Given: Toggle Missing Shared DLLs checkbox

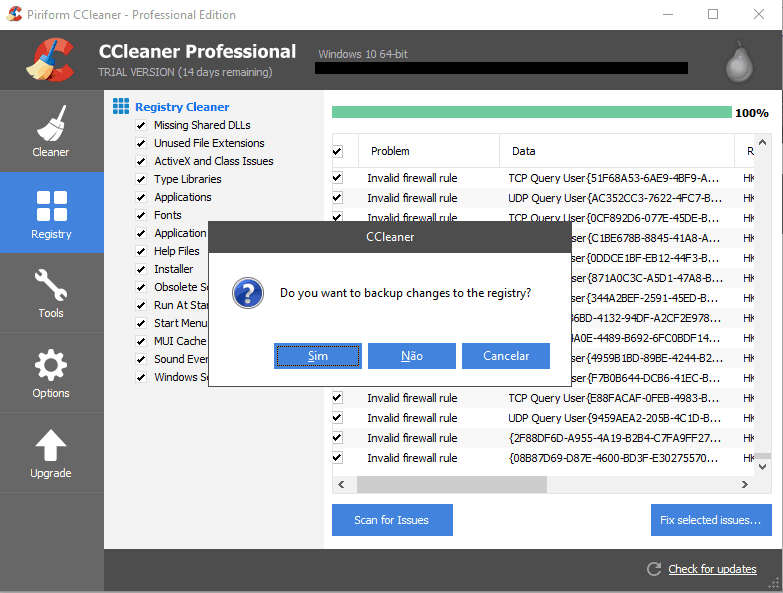Looking at the screenshot, I should click(x=141, y=125).
